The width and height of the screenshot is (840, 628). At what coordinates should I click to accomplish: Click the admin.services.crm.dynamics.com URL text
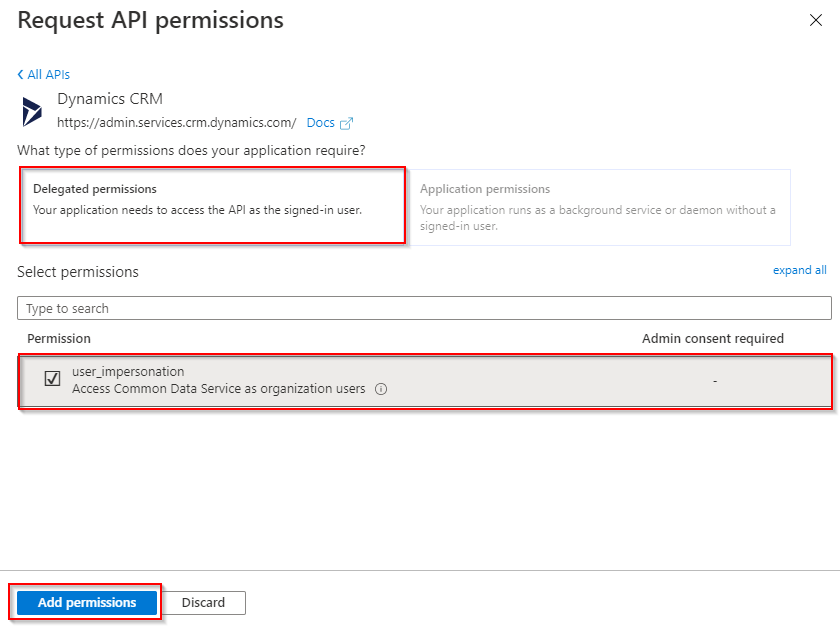pos(176,123)
